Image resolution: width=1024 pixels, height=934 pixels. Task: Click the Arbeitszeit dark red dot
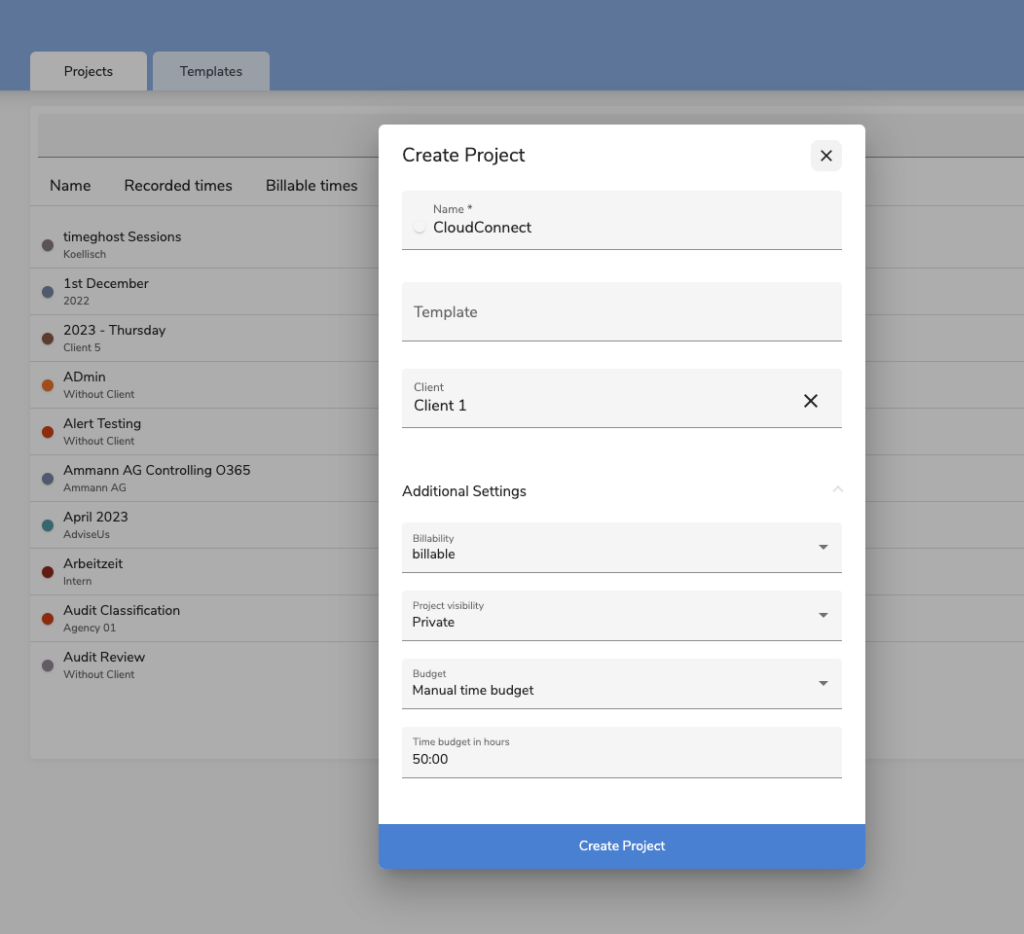[x=47, y=572]
